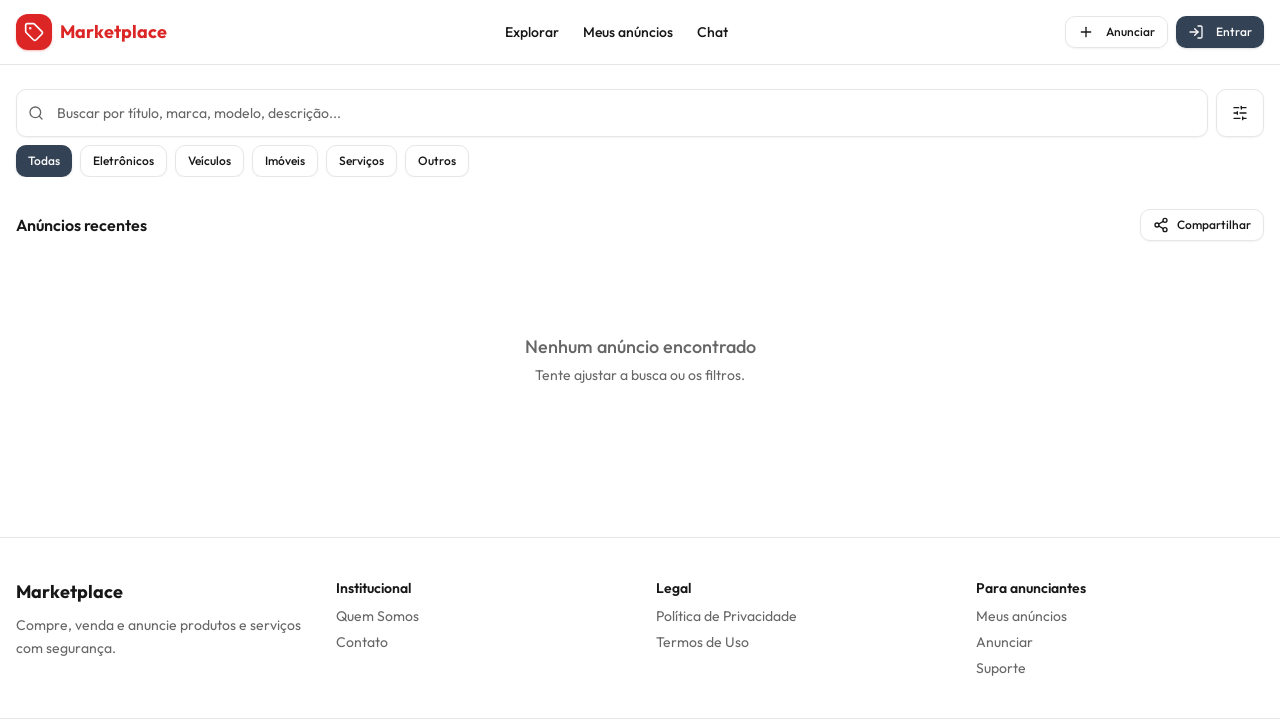Click the footer Marketplace title
The height and width of the screenshot is (720, 1280).
(x=69, y=591)
